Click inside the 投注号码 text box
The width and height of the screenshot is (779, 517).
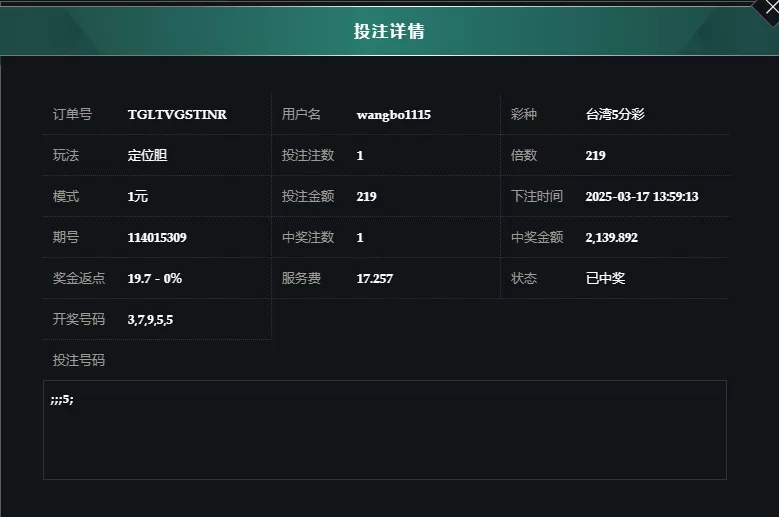click(x=385, y=430)
